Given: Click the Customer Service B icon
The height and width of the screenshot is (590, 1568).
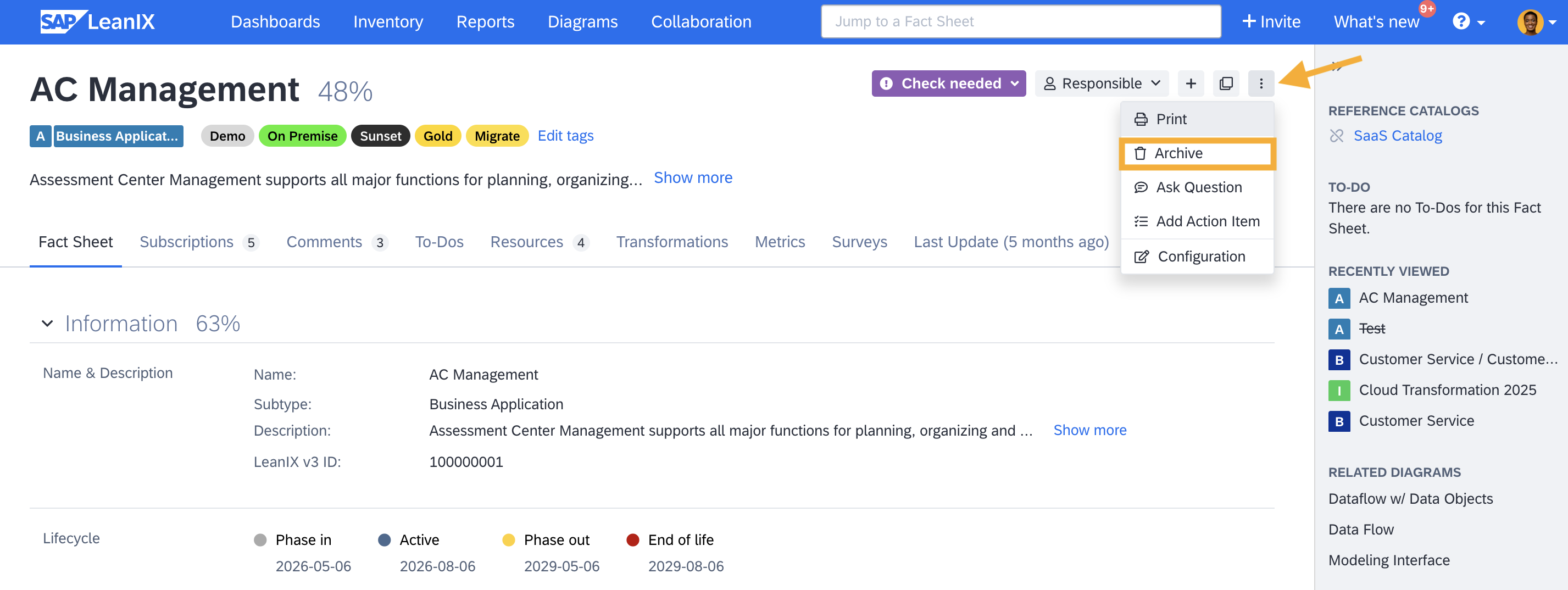Looking at the screenshot, I should [x=1338, y=421].
